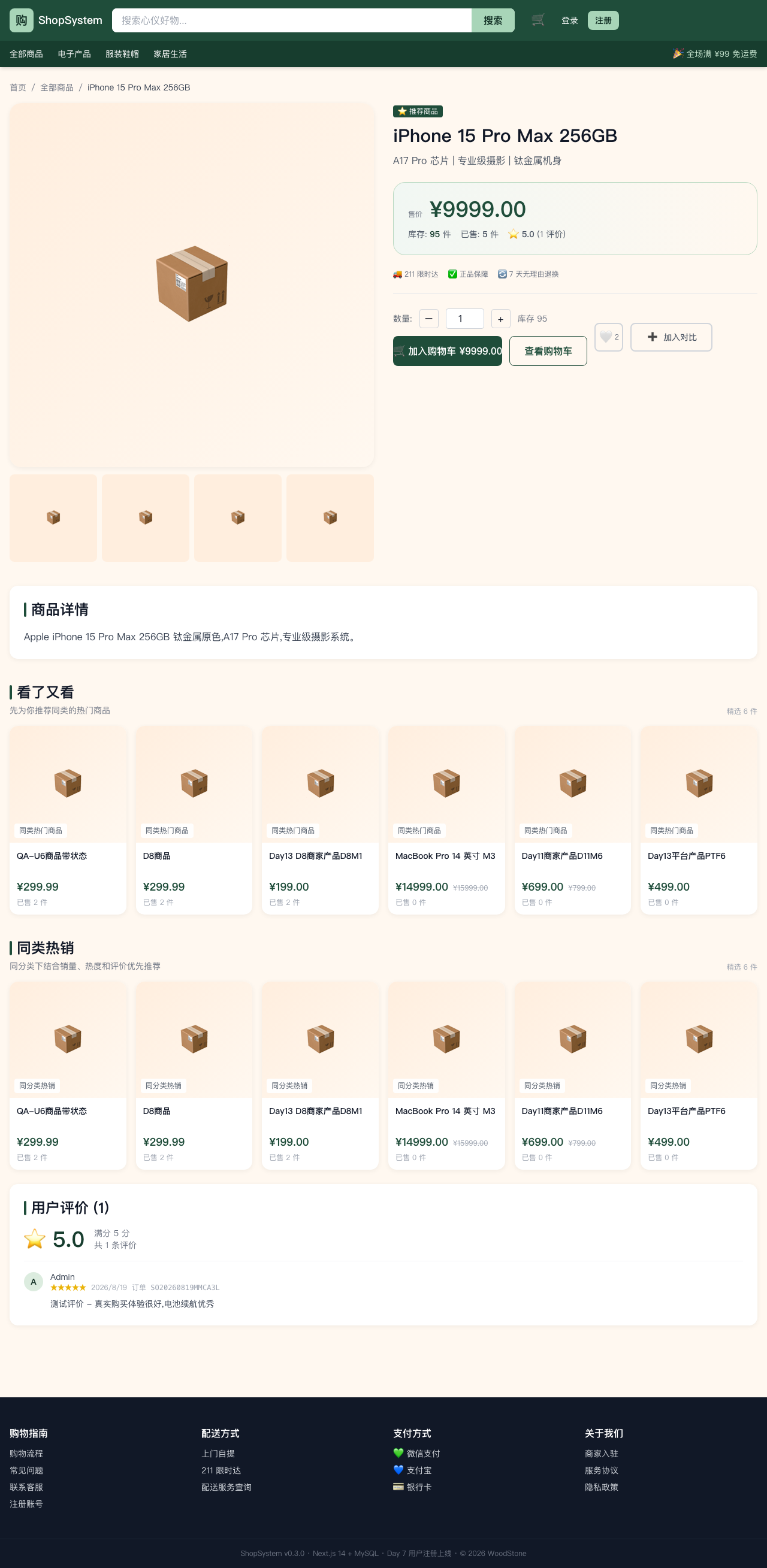Decrease quantity with the minus button
The height and width of the screenshot is (1568, 767).
click(x=429, y=319)
